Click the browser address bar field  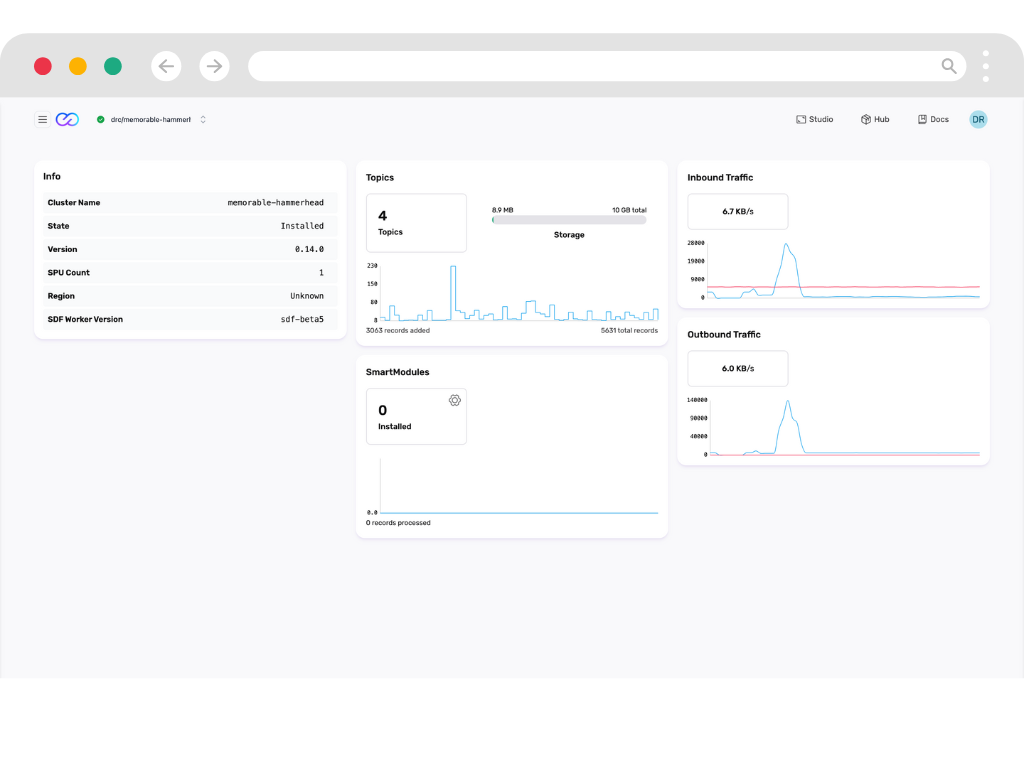pos(590,66)
